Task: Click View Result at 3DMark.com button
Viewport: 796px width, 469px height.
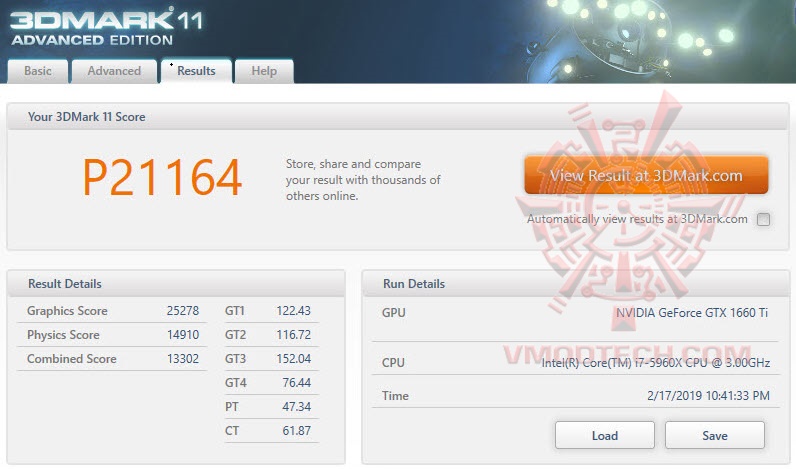Action: (646, 175)
